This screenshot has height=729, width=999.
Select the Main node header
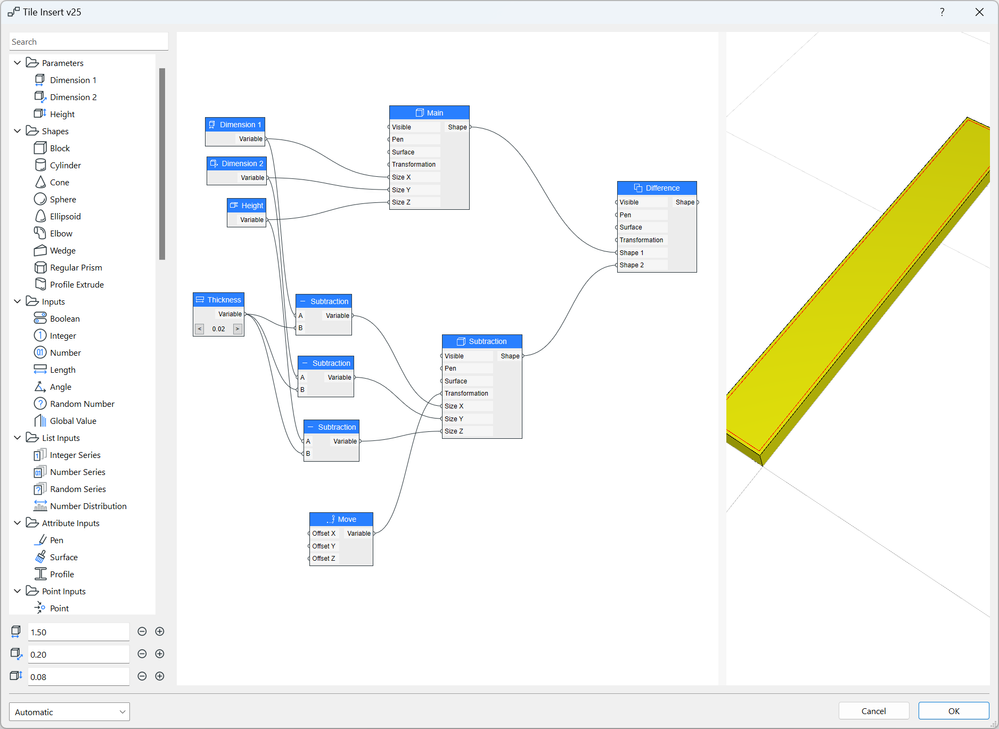click(429, 113)
